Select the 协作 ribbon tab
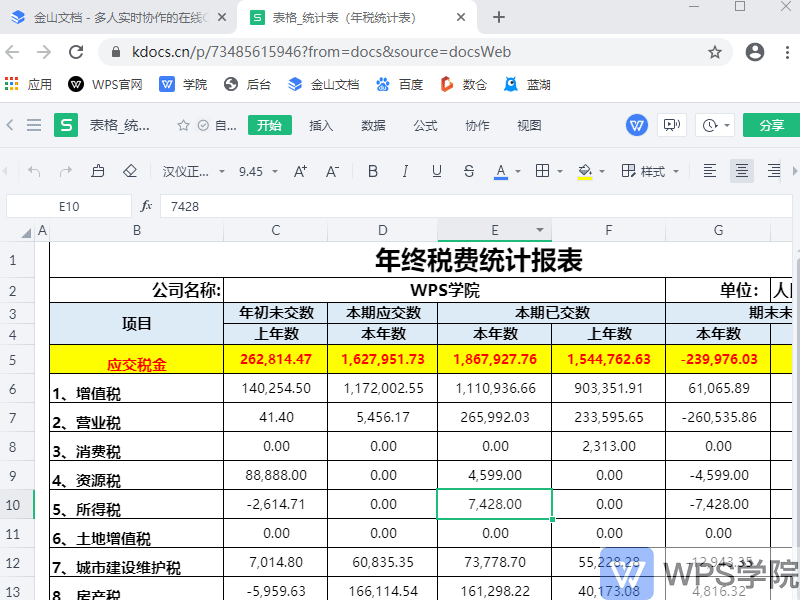Viewport: 800px width, 600px height. pos(477,126)
